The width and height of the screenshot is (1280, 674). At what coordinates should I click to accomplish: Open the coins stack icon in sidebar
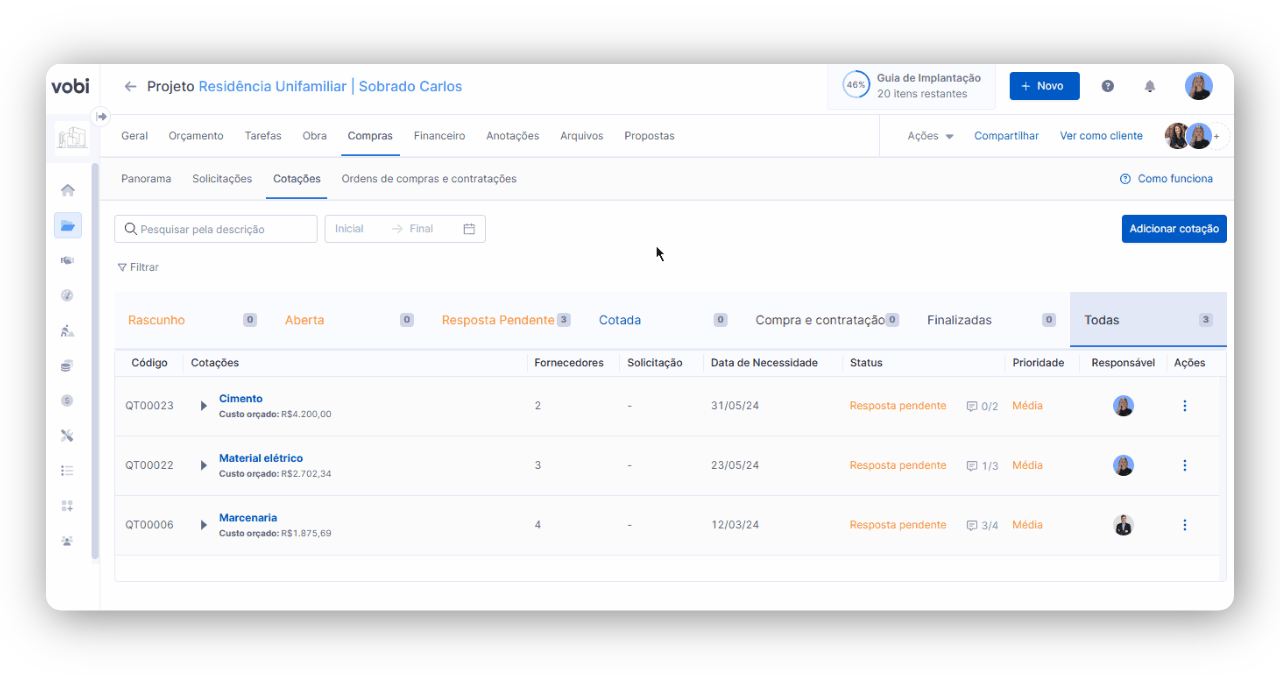click(x=67, y=366)
